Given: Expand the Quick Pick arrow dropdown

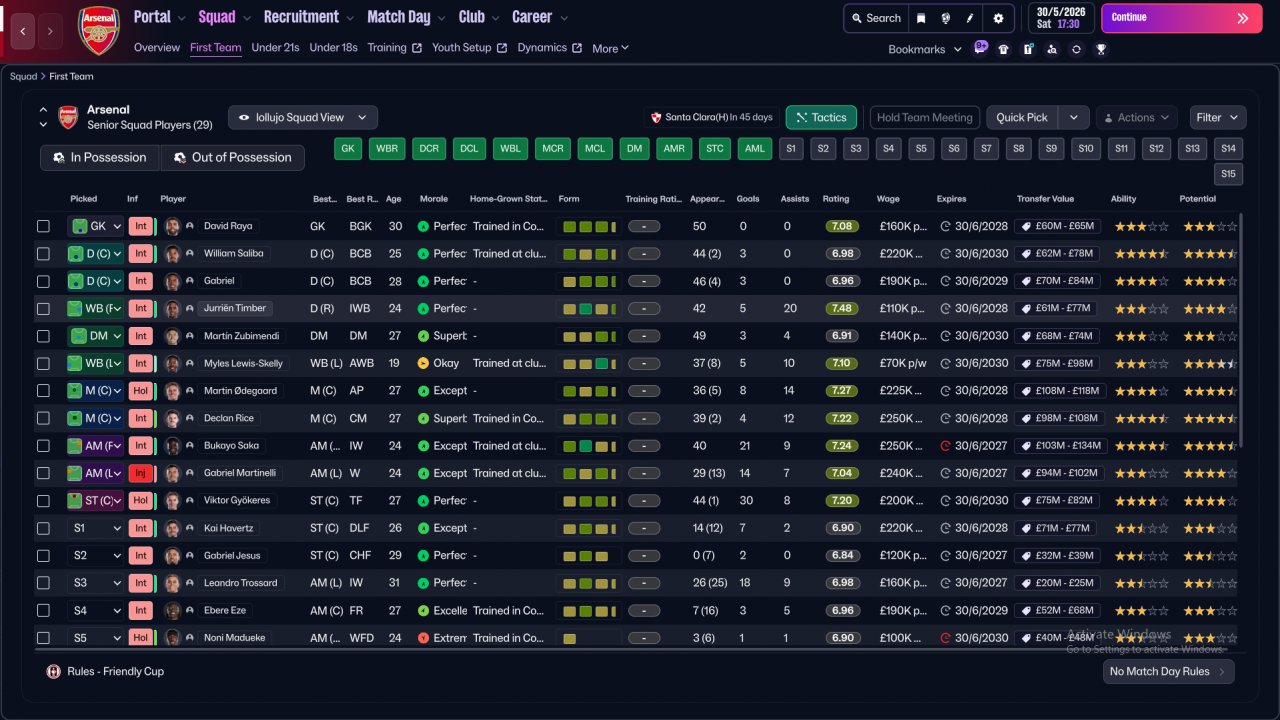Looking at the screenshot, I should tap(1074, 117).
